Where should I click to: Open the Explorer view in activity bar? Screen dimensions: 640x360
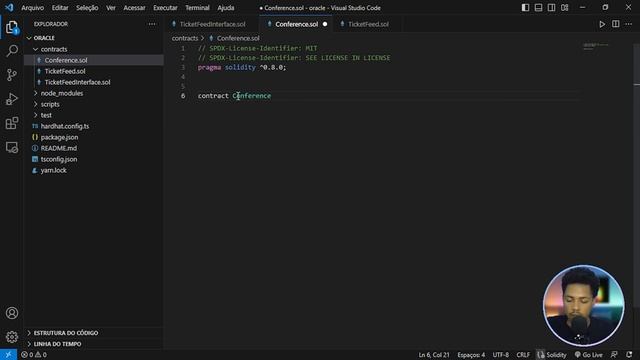[x=12, y=28]
